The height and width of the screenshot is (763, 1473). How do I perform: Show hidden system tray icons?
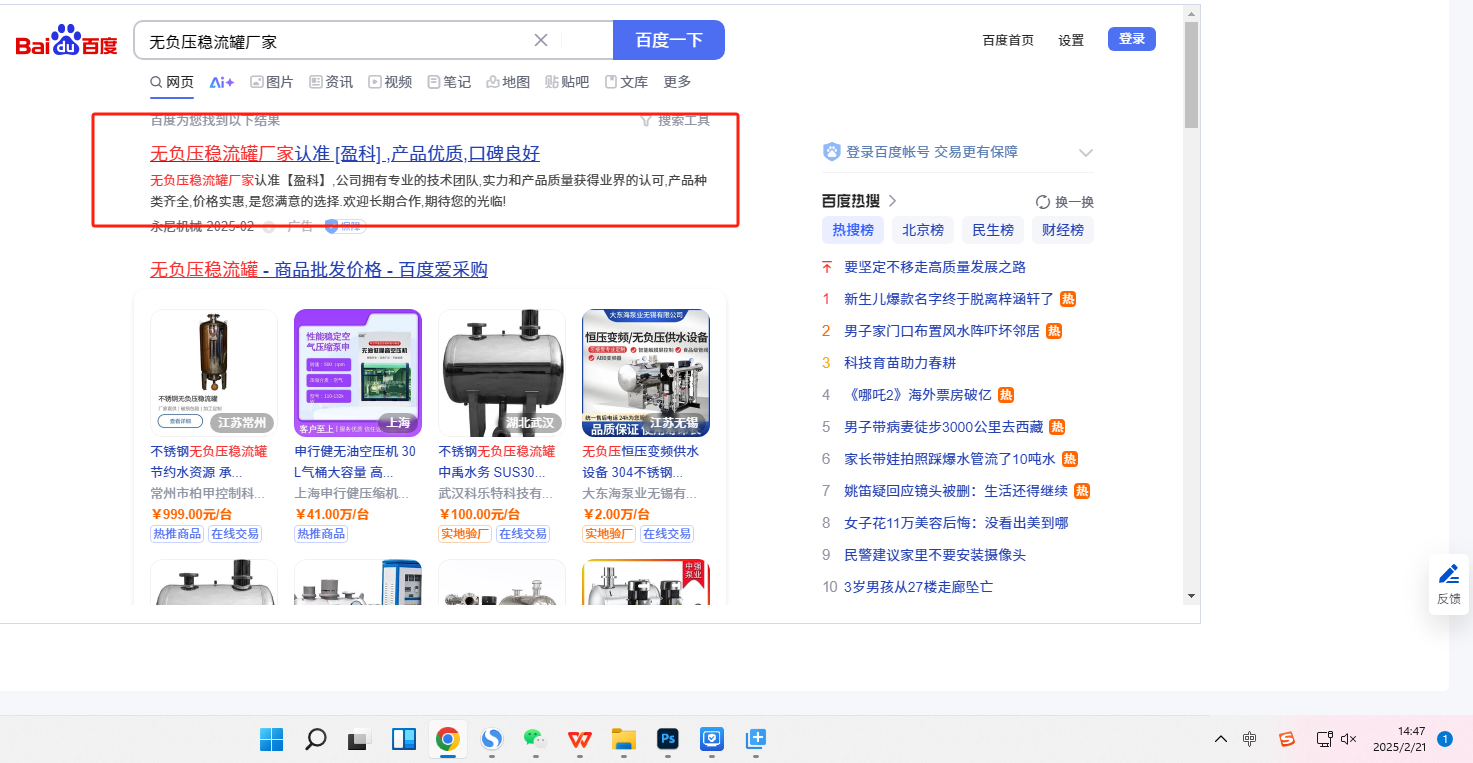click(x=1221, y=739)
